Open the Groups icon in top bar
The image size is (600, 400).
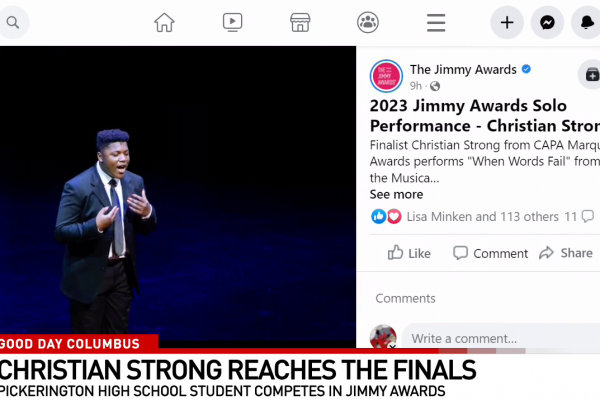(368, 22)
